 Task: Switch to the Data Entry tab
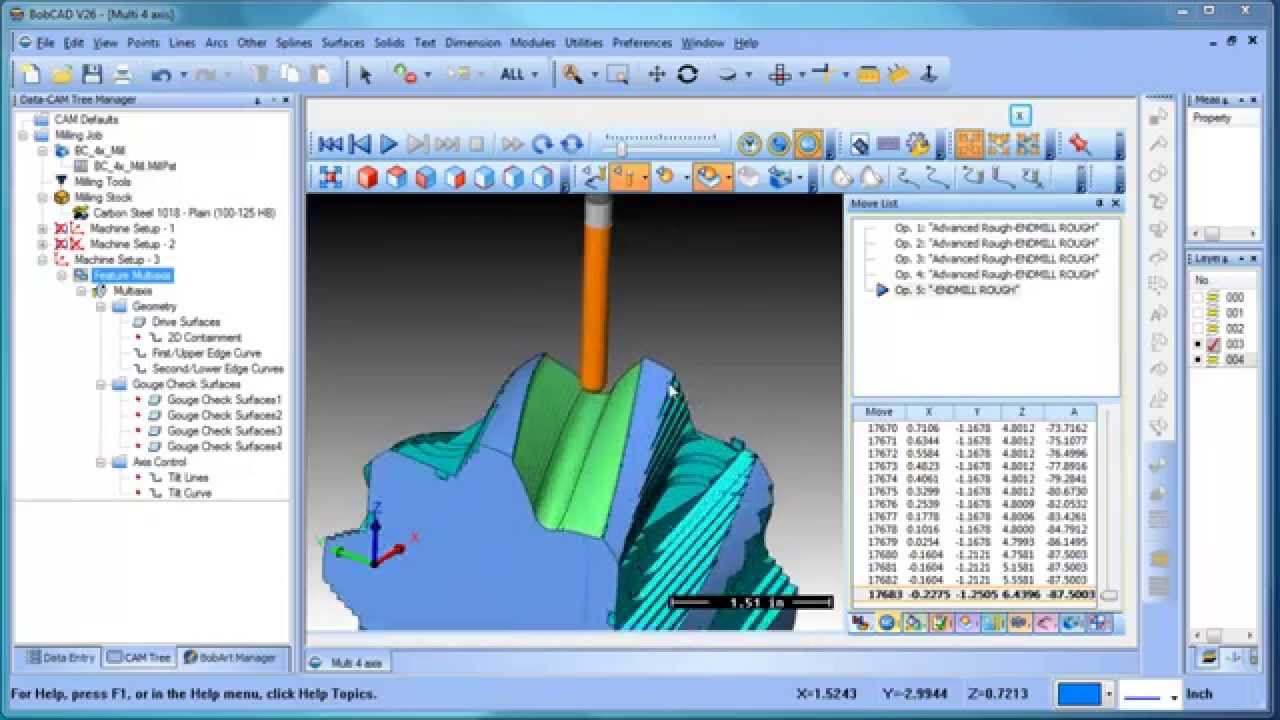(x=60, y=657)
